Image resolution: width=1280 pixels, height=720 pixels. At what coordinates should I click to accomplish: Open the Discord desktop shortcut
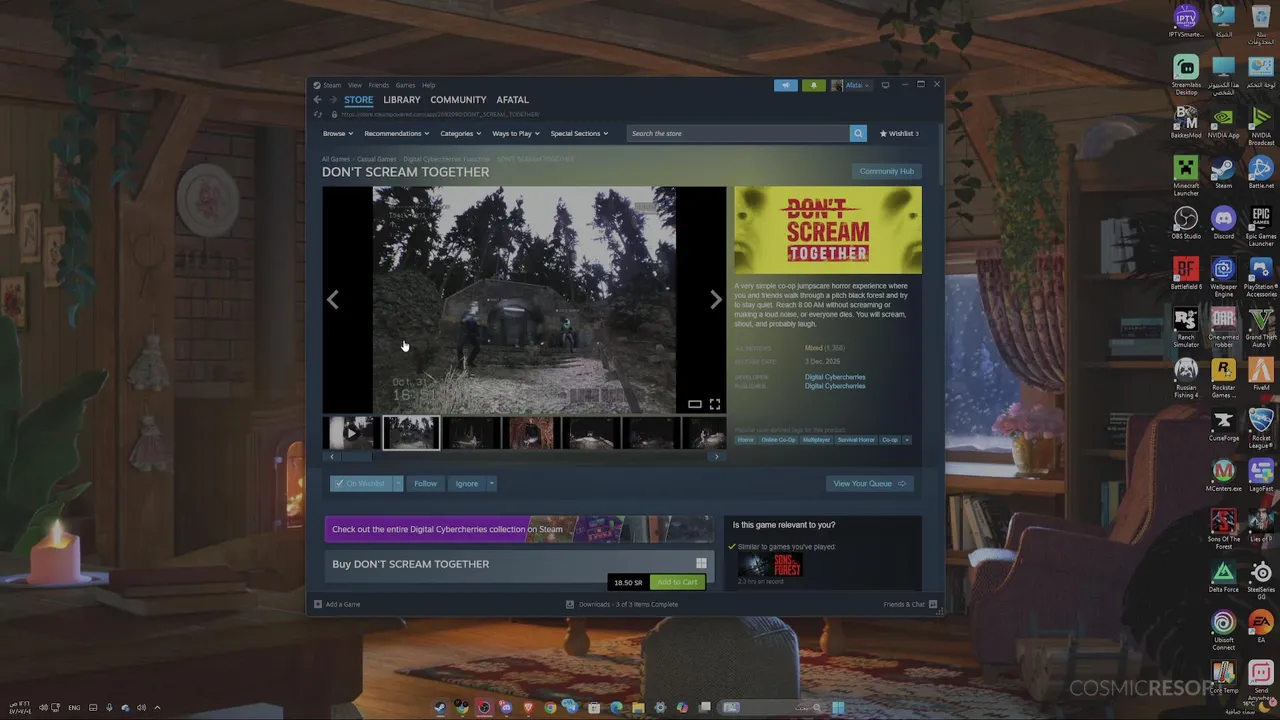click(1223, 224)
